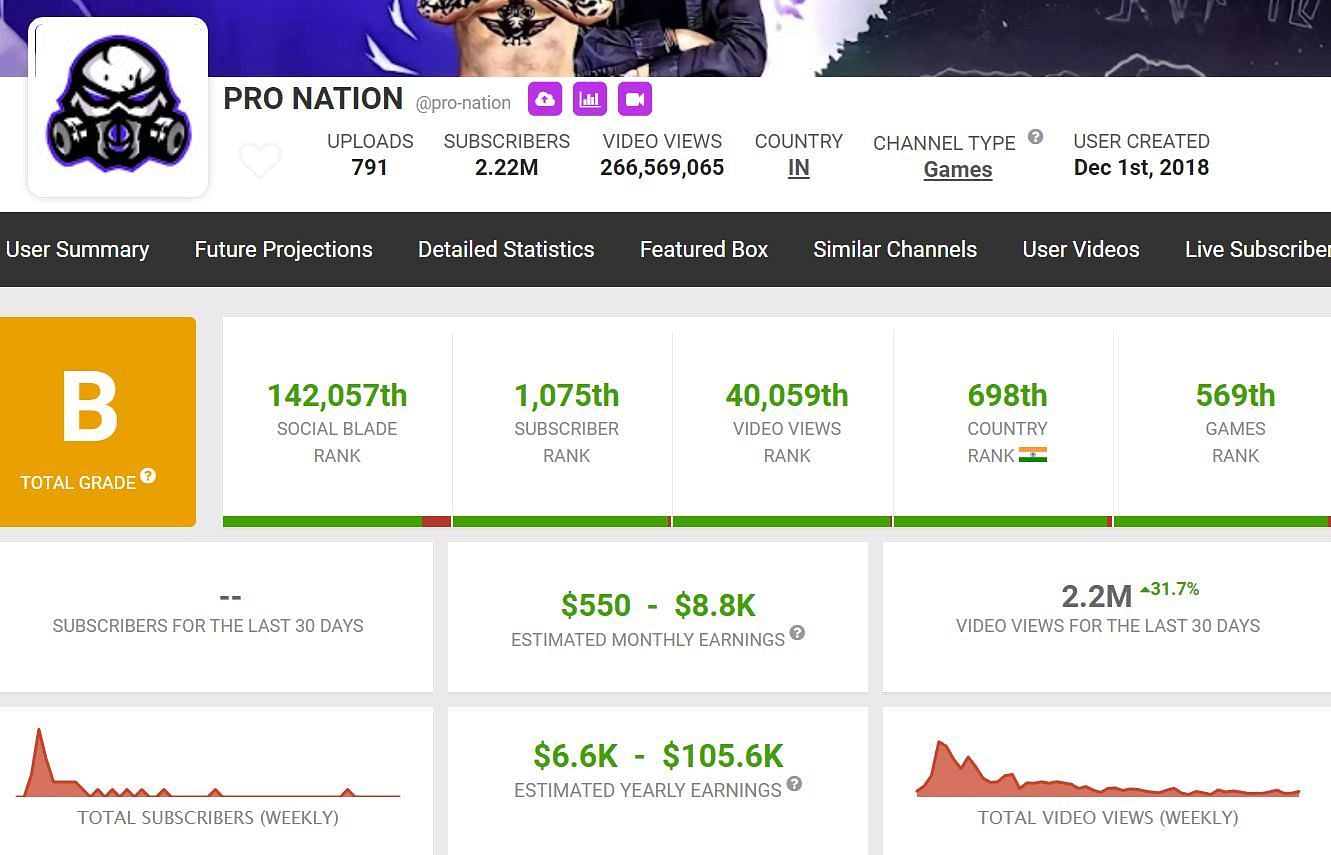Click the Total Video Views weekly chart

(1108, 768)
